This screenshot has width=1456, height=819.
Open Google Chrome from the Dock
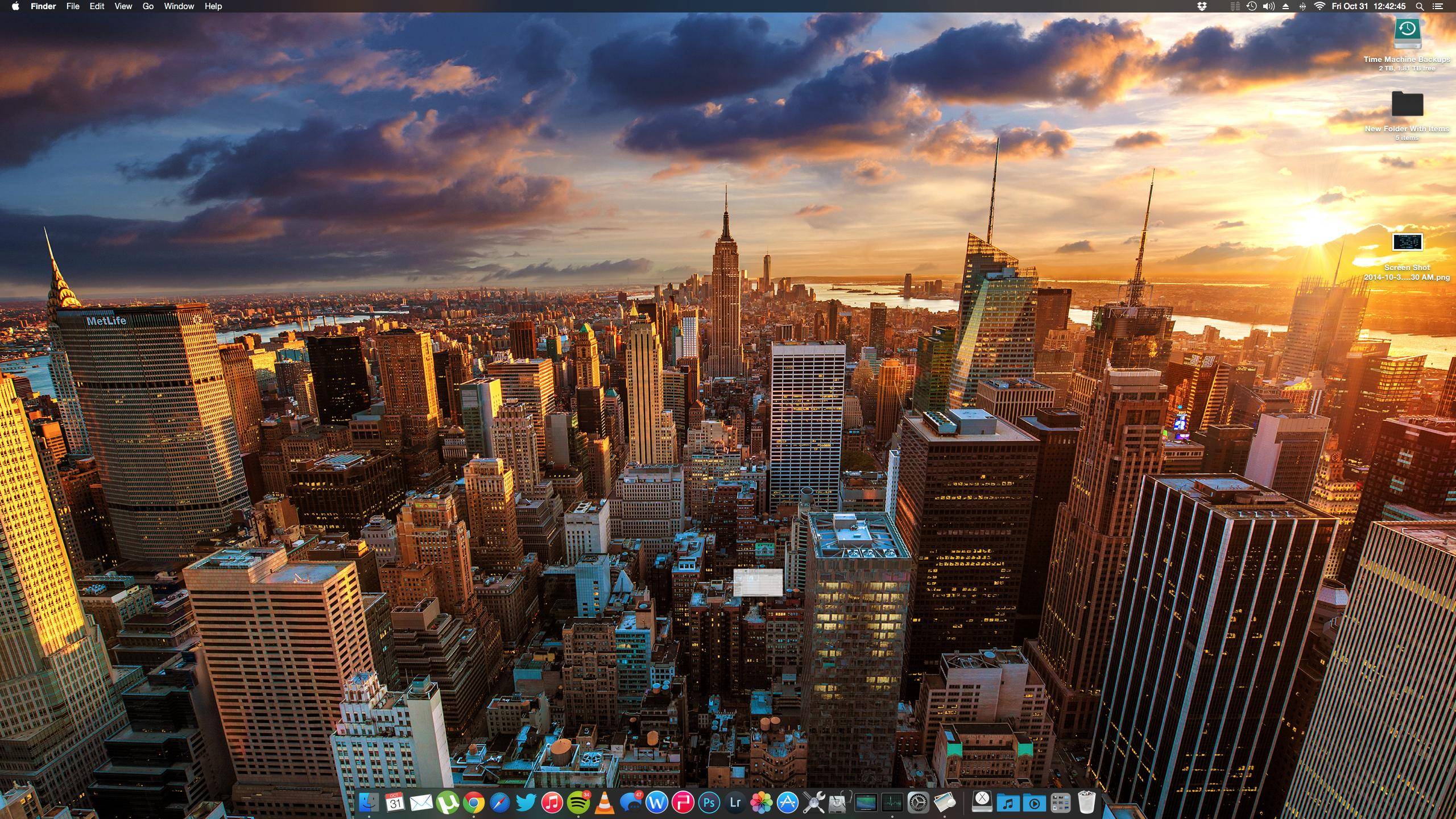473,803
